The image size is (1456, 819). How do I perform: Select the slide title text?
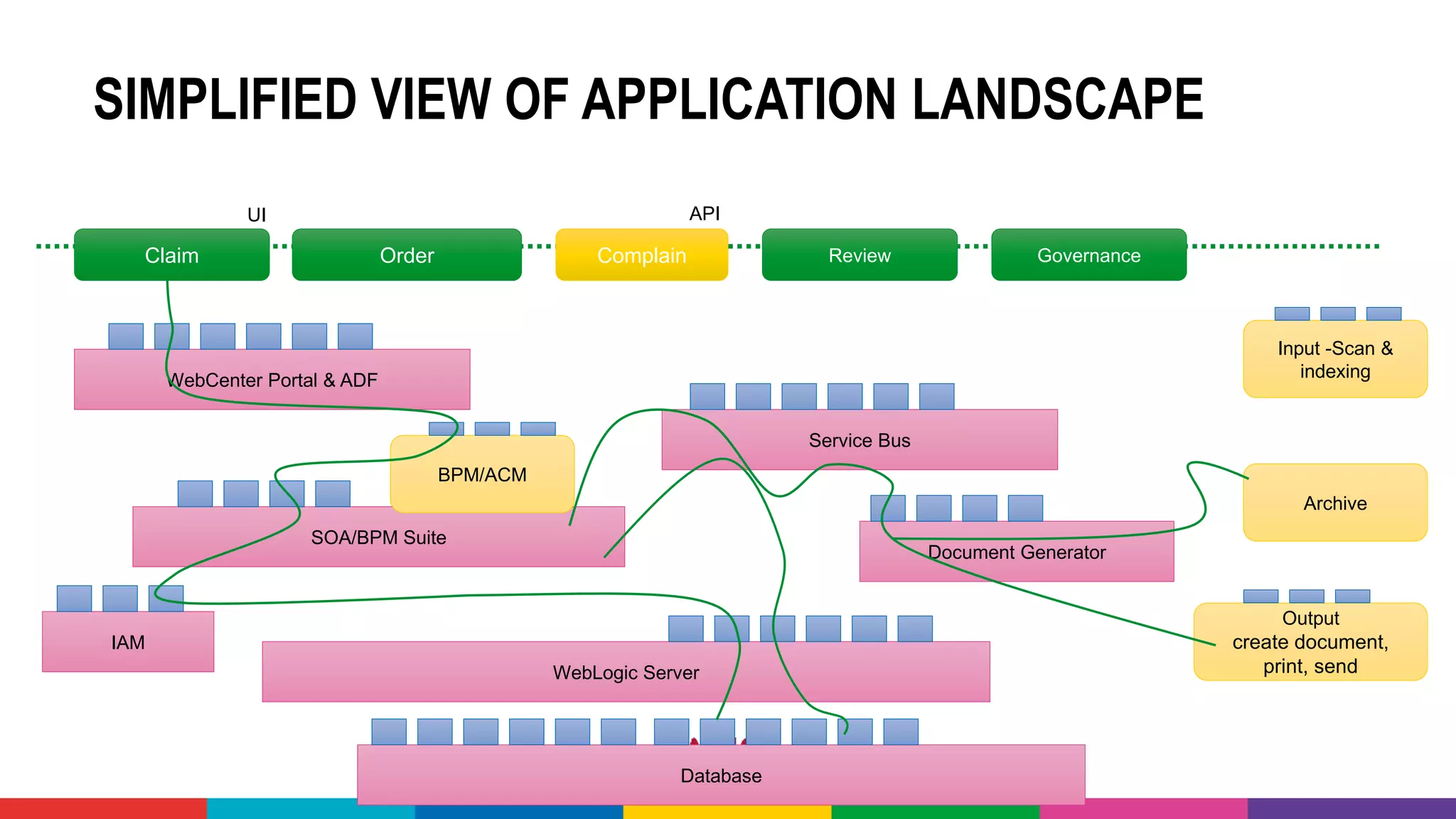coord(648,99)
